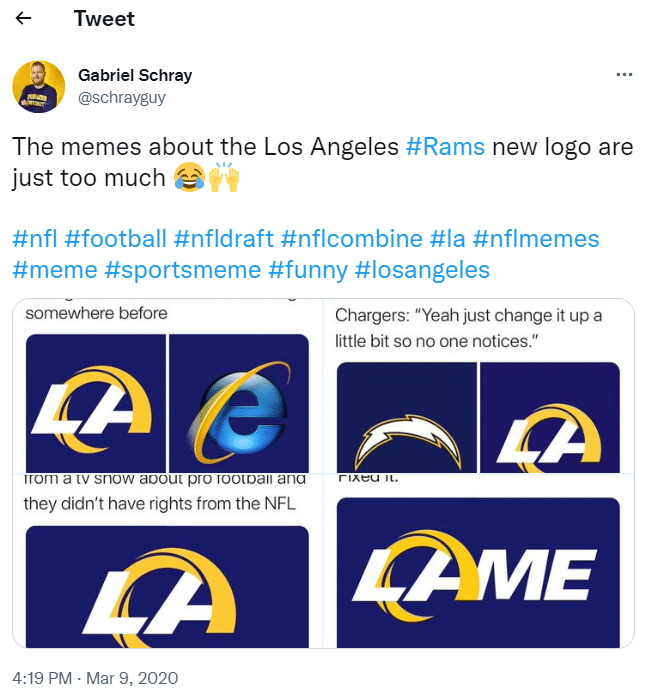Open the Internet Explorer logo comparison image
The image size is (651, 692).
168,386
